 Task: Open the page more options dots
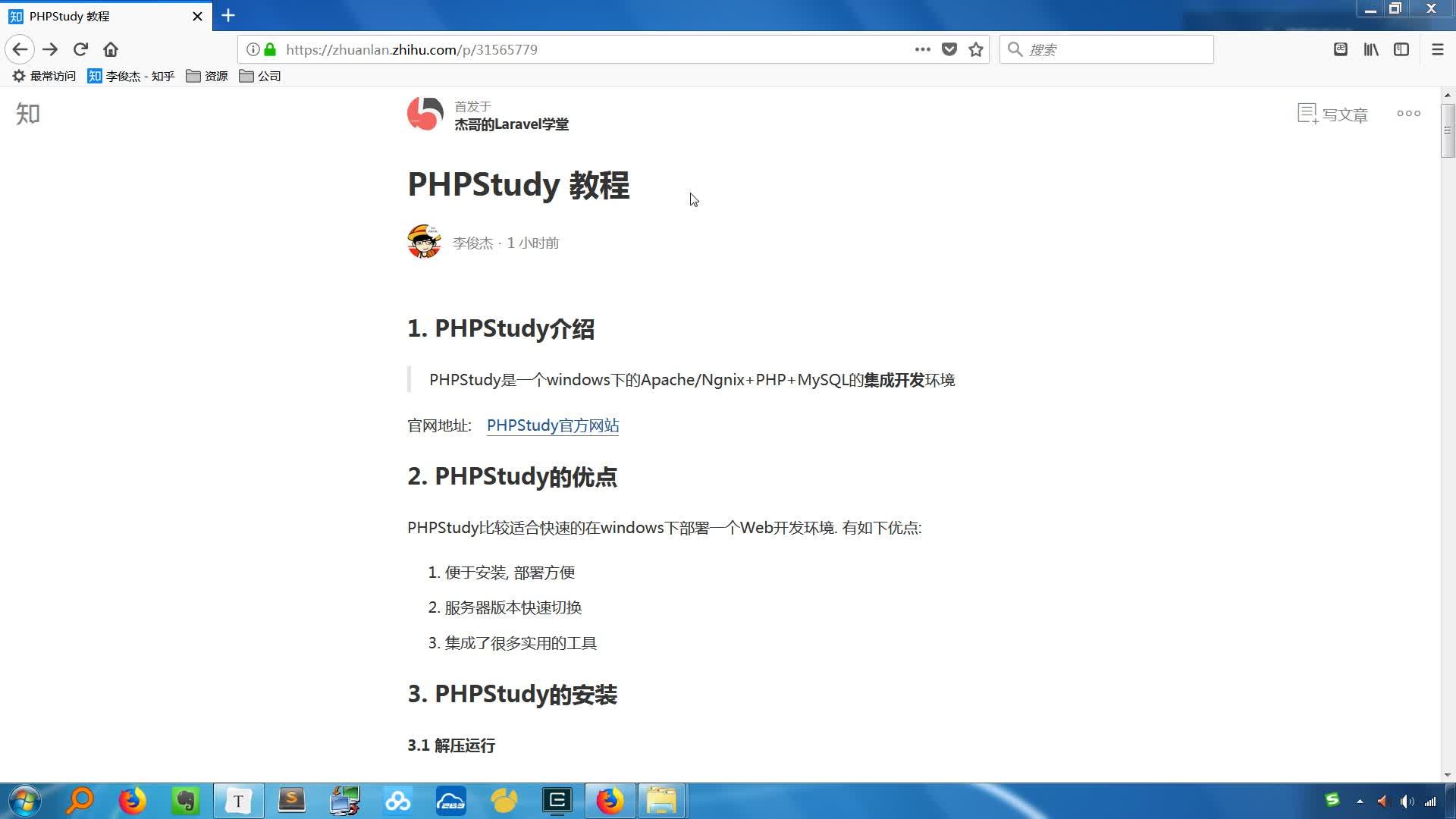point(1409,114)
